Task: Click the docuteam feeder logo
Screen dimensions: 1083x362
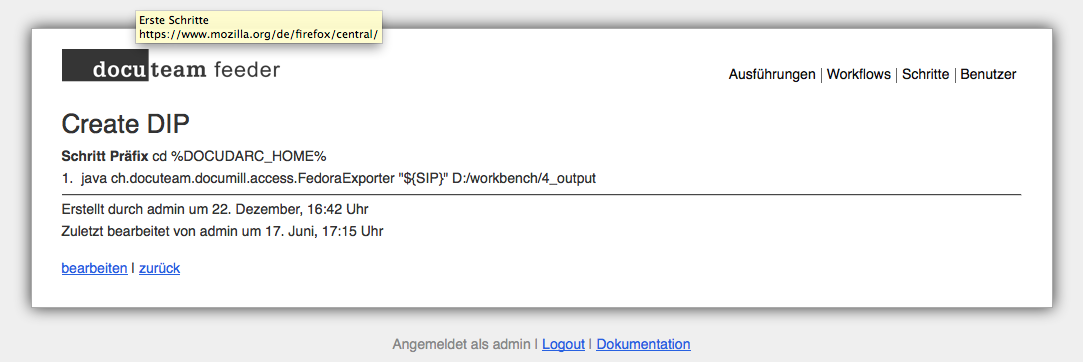Action: coord(171,66)
